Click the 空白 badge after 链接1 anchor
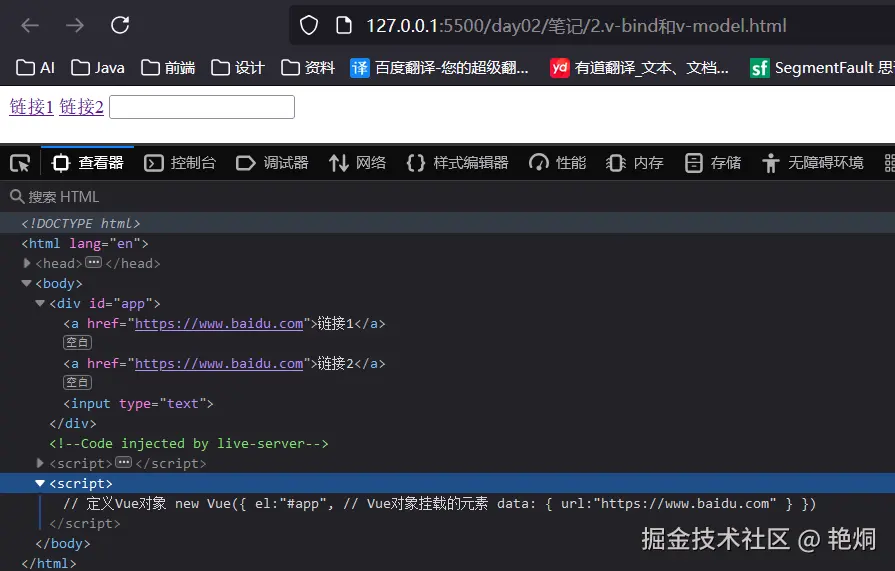 [77, 343]
